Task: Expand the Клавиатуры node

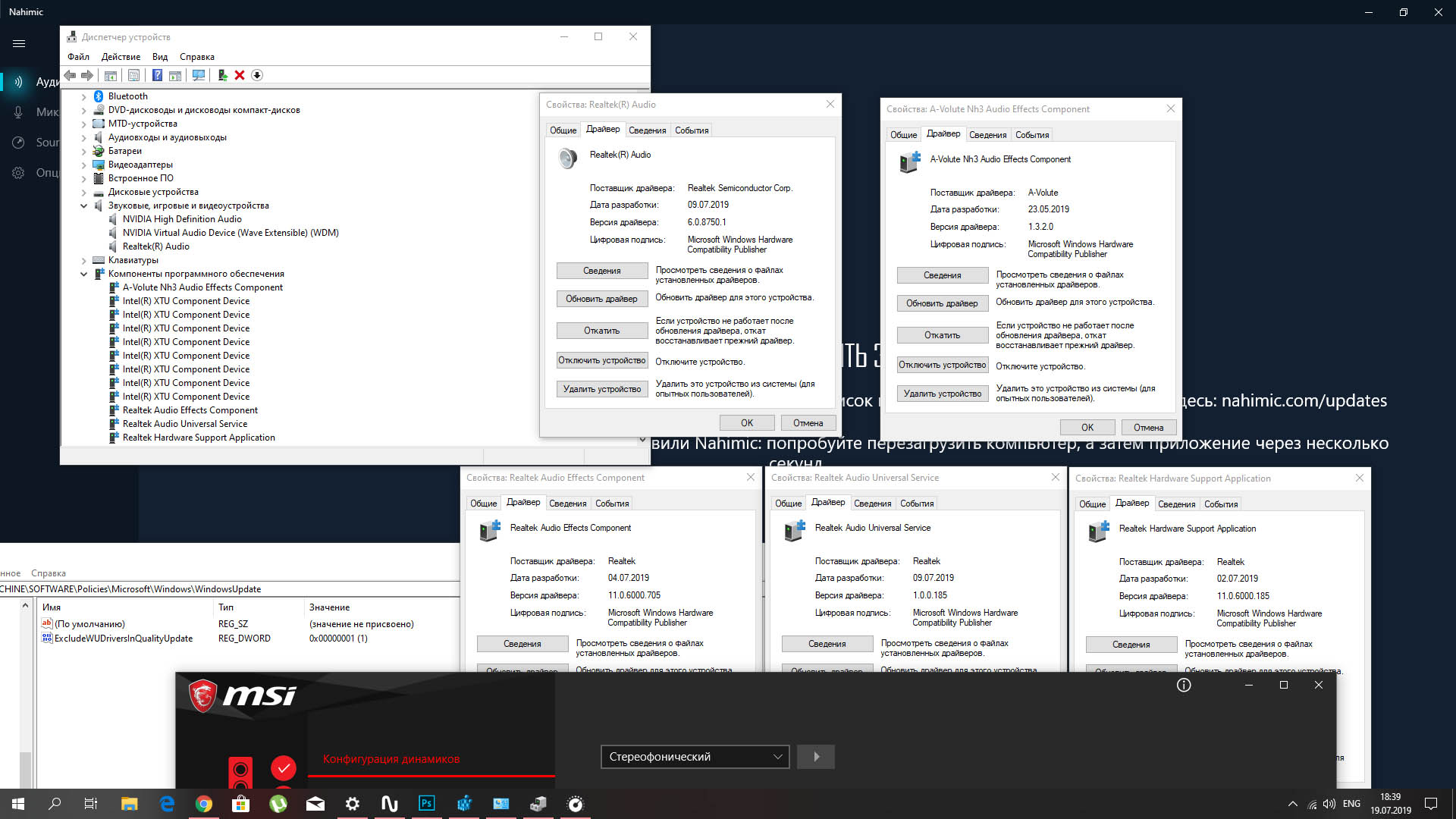Action: 83,261
